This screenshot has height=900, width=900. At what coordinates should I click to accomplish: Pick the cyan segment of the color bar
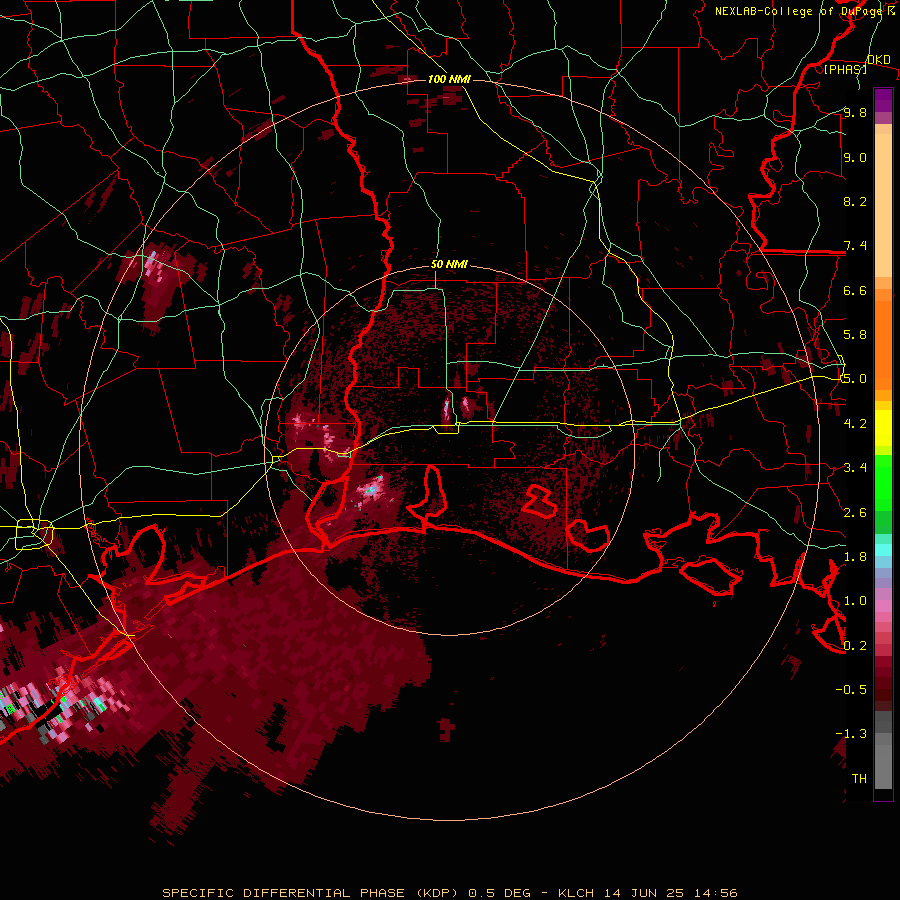883,550
